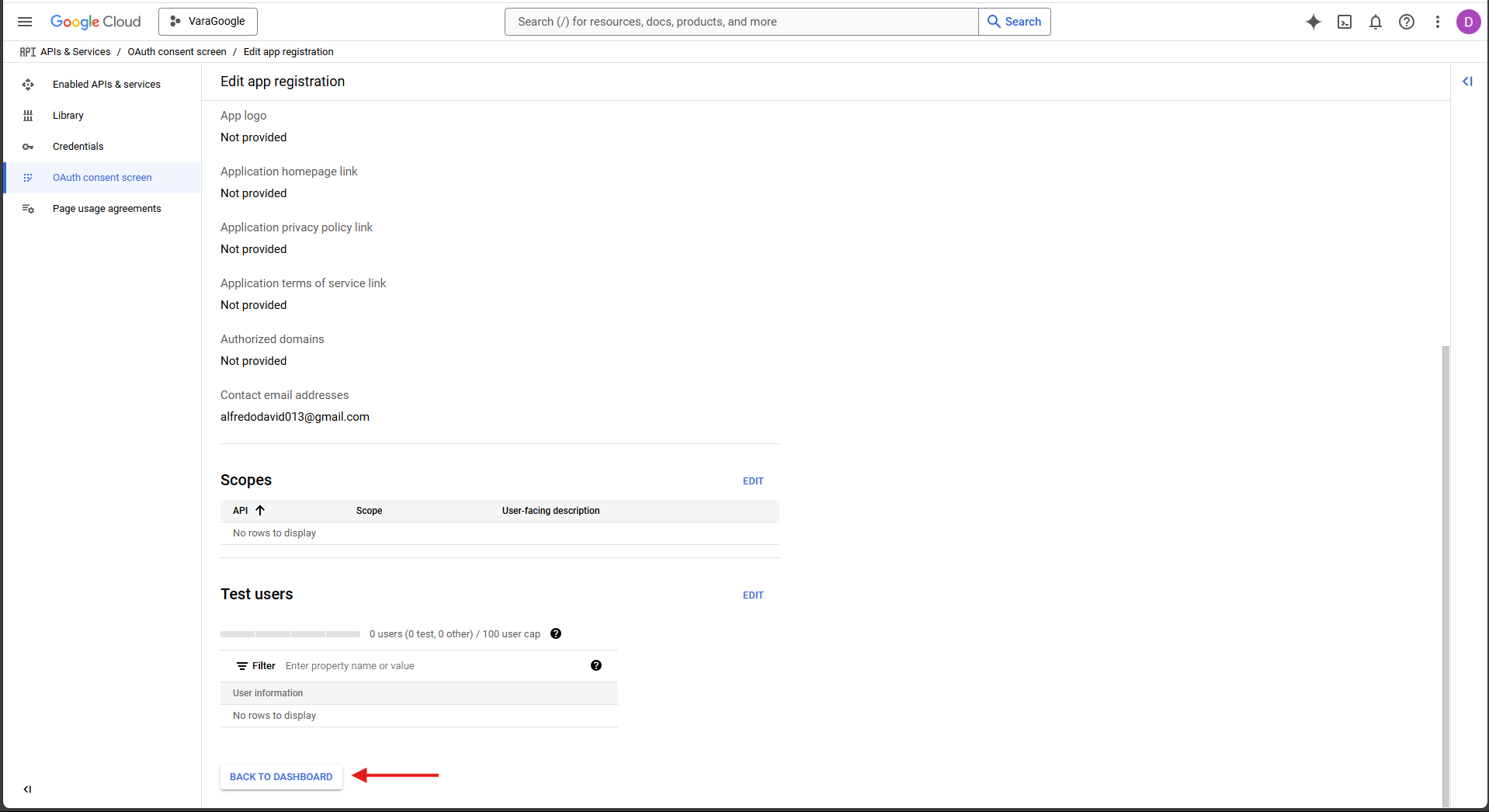Click the Edit app registration heading
Image resolution: width=1489 pixels, height=812 pixels.
(x=283, y=82)
